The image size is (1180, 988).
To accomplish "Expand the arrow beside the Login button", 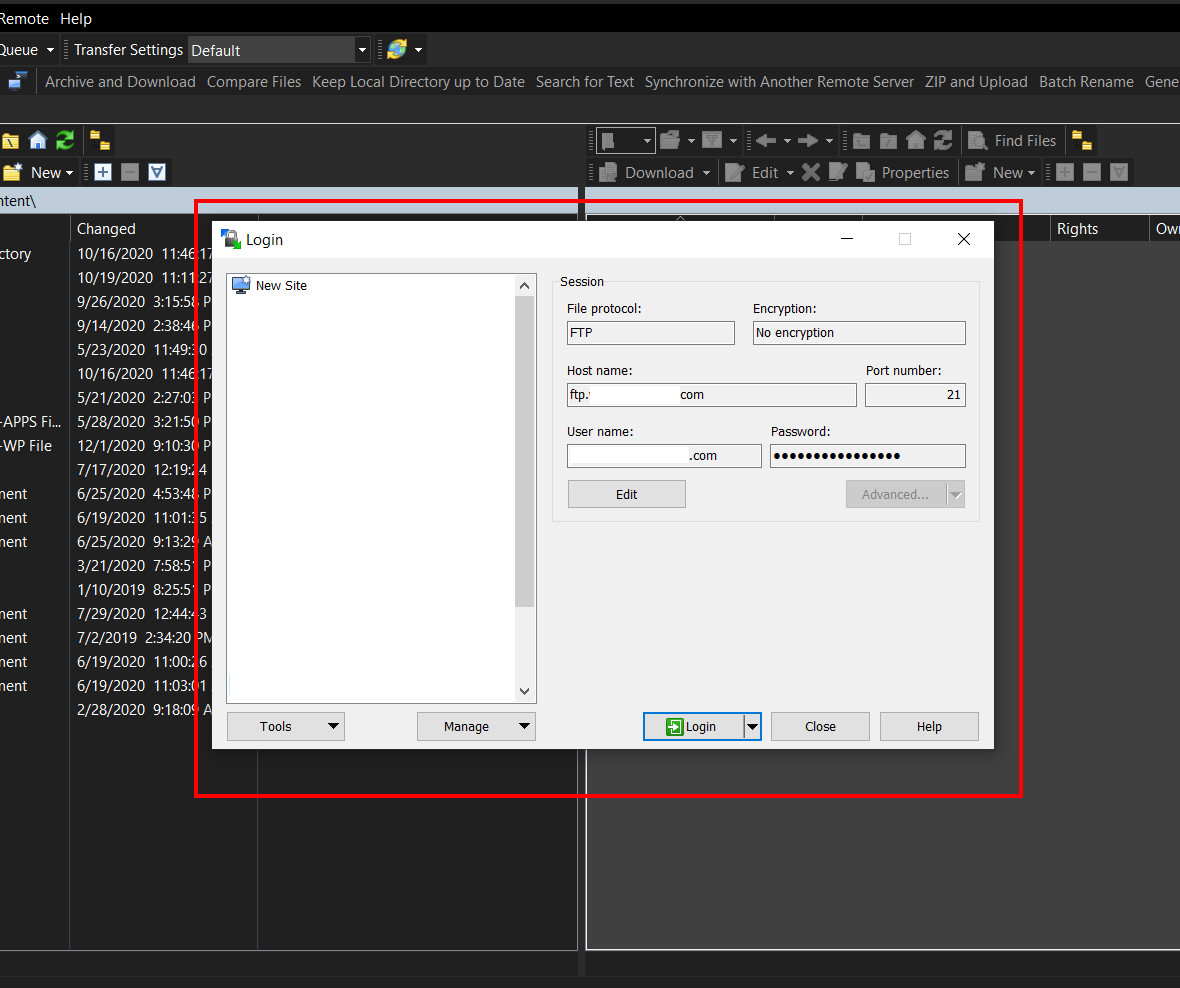I will pyautogui.click(x=752, y=727).
